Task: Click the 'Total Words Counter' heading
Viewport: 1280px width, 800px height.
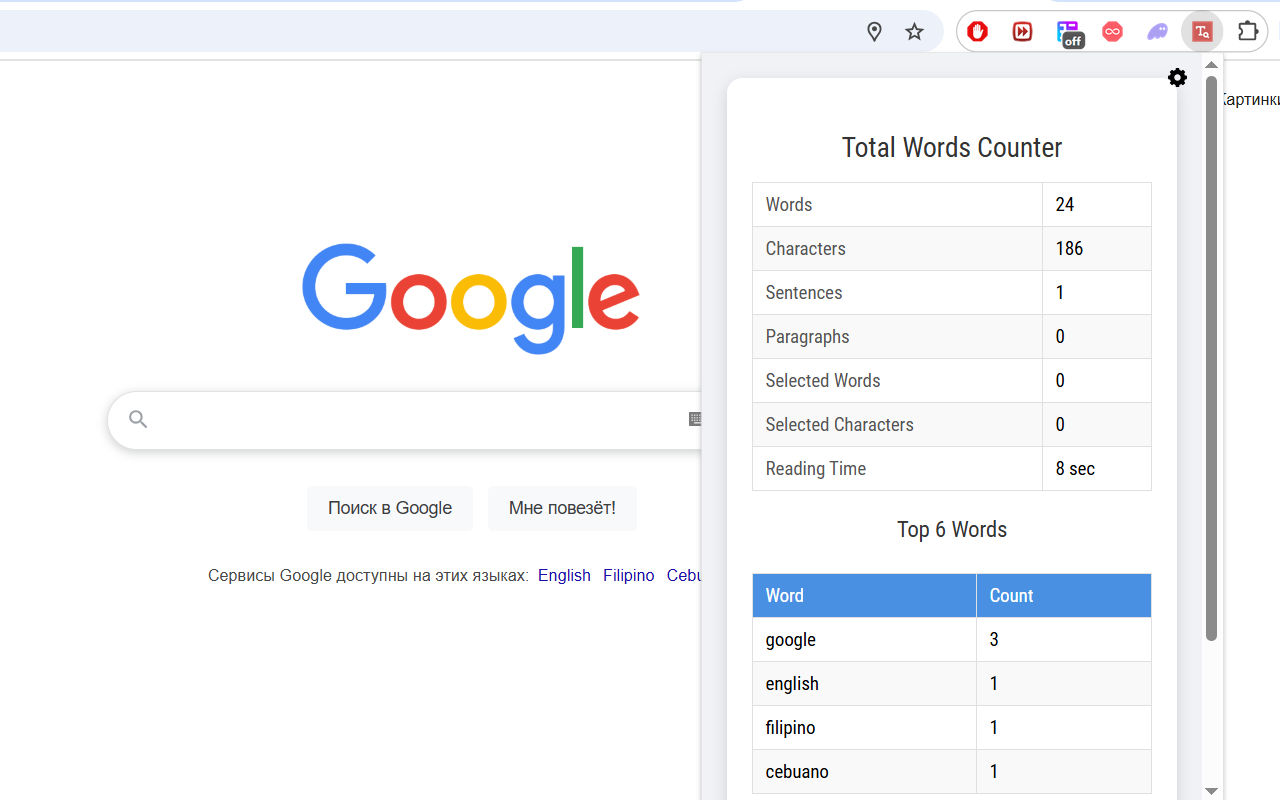Action: 952,148
